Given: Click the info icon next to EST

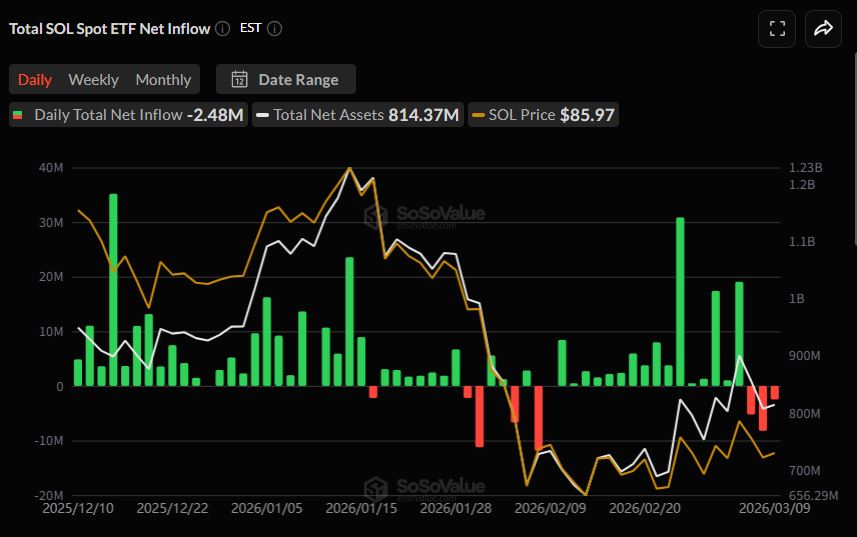Looking at the screenshot, I should tap(275, 29).
